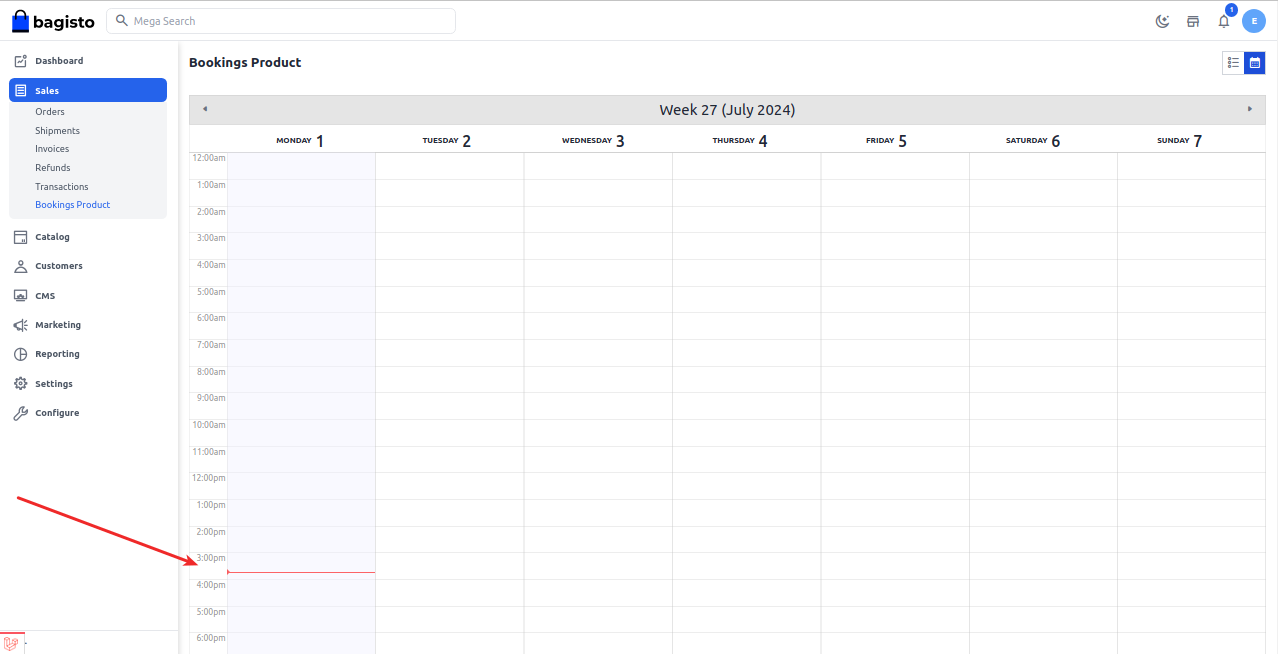Click the Mega Search input field
Screen dimensions: 1278x654
coord(290,21)
